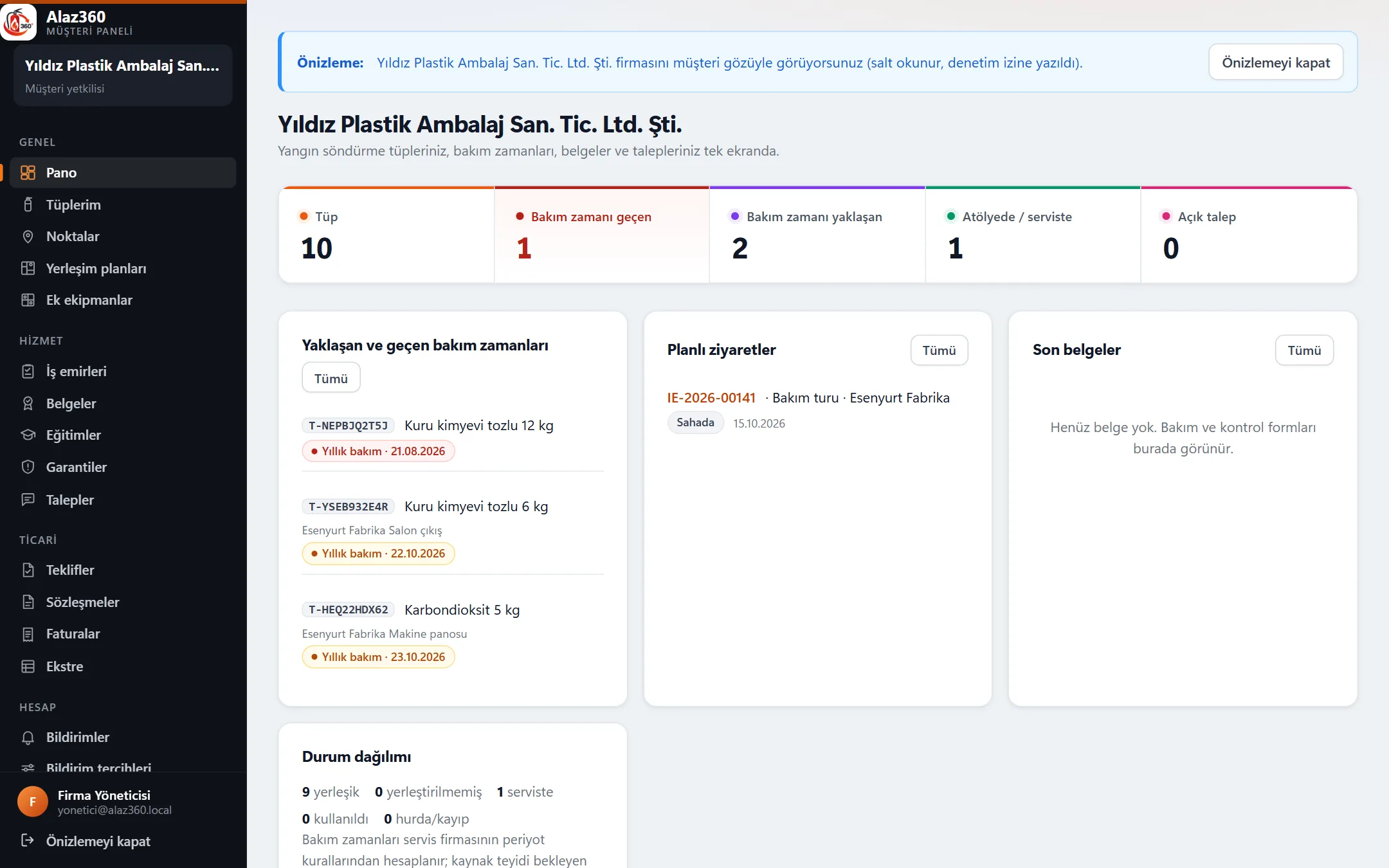
Task: Click tube code T-NEPBJQ2T5J
Action: (x=348, y=426)
